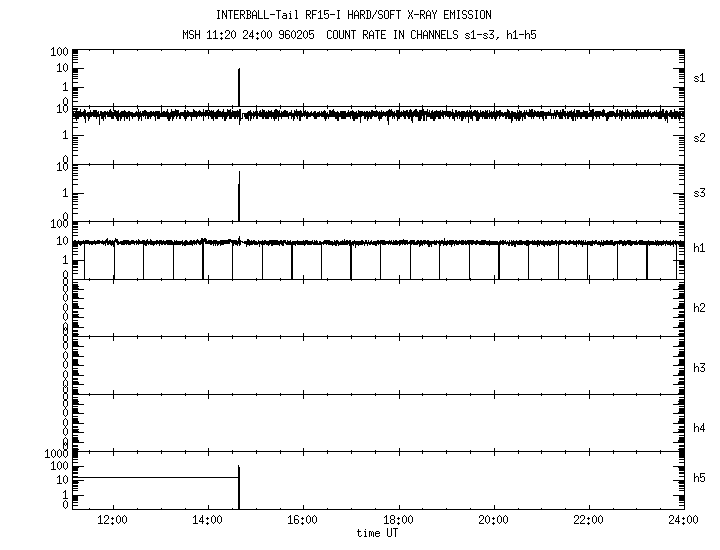Select the h4 channel label
The width and height of the screenshot is (720, 550).
click(x=699, y=428)
